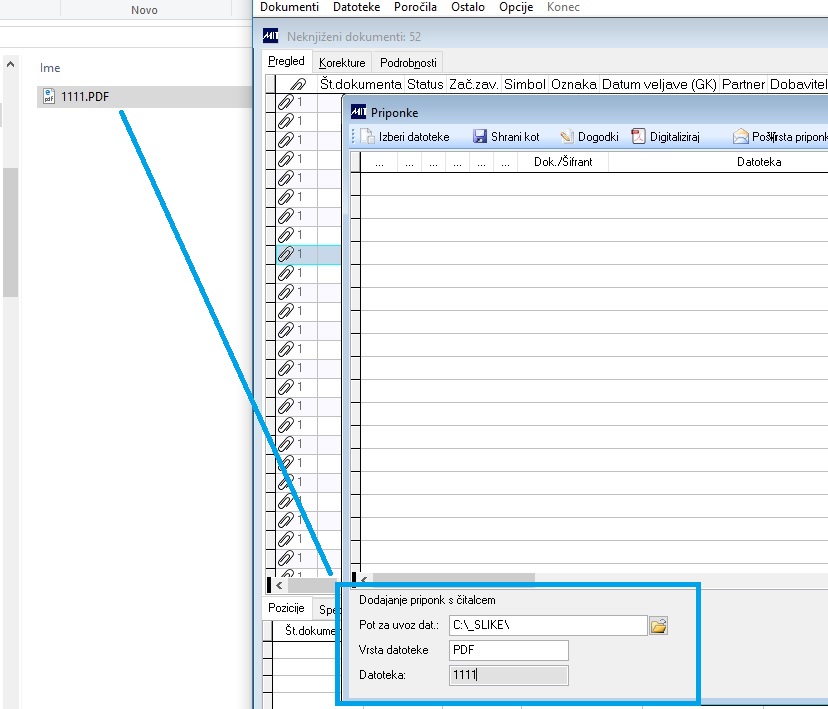Click the Izberi datoteke toolbar icon
Viewport: 828px width, 709px height.
pos(367,137)
